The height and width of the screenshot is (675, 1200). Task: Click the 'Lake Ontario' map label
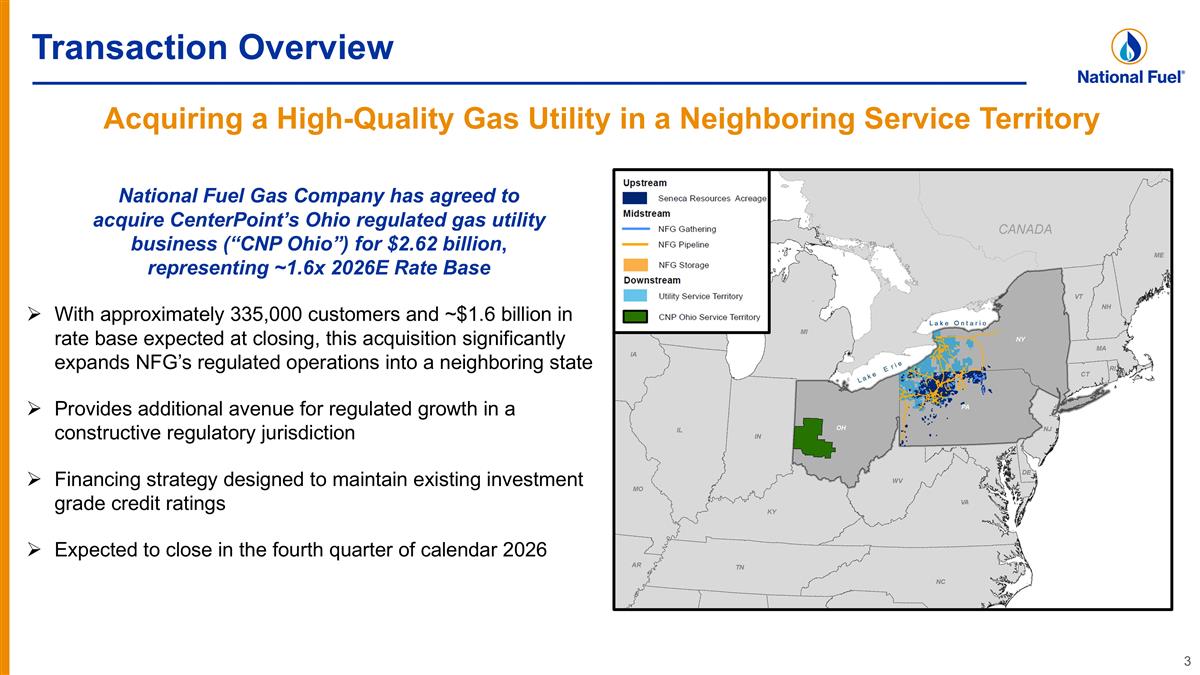(x=958, y=322)
